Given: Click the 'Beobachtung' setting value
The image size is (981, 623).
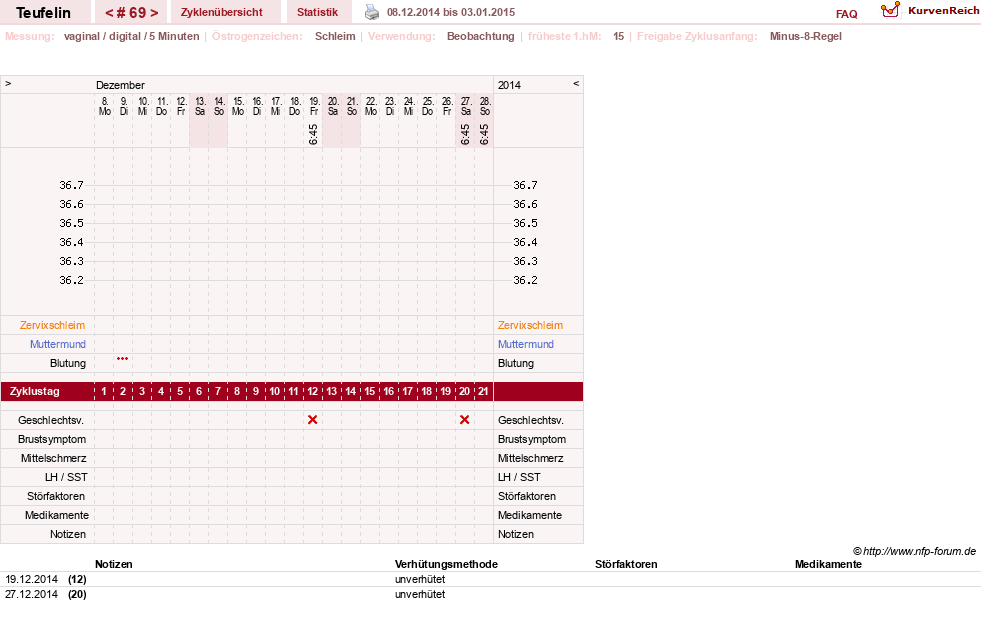Looking at the screenshot, I should [x=480, y=36].
